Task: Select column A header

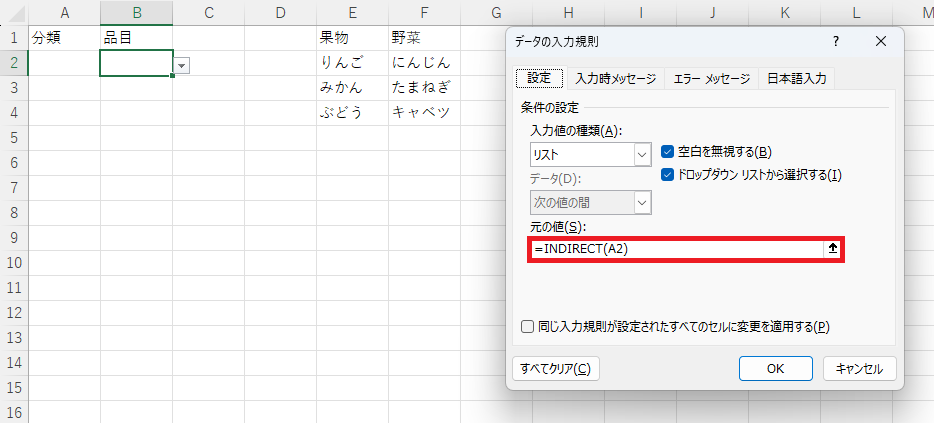Action: (64, 13)
